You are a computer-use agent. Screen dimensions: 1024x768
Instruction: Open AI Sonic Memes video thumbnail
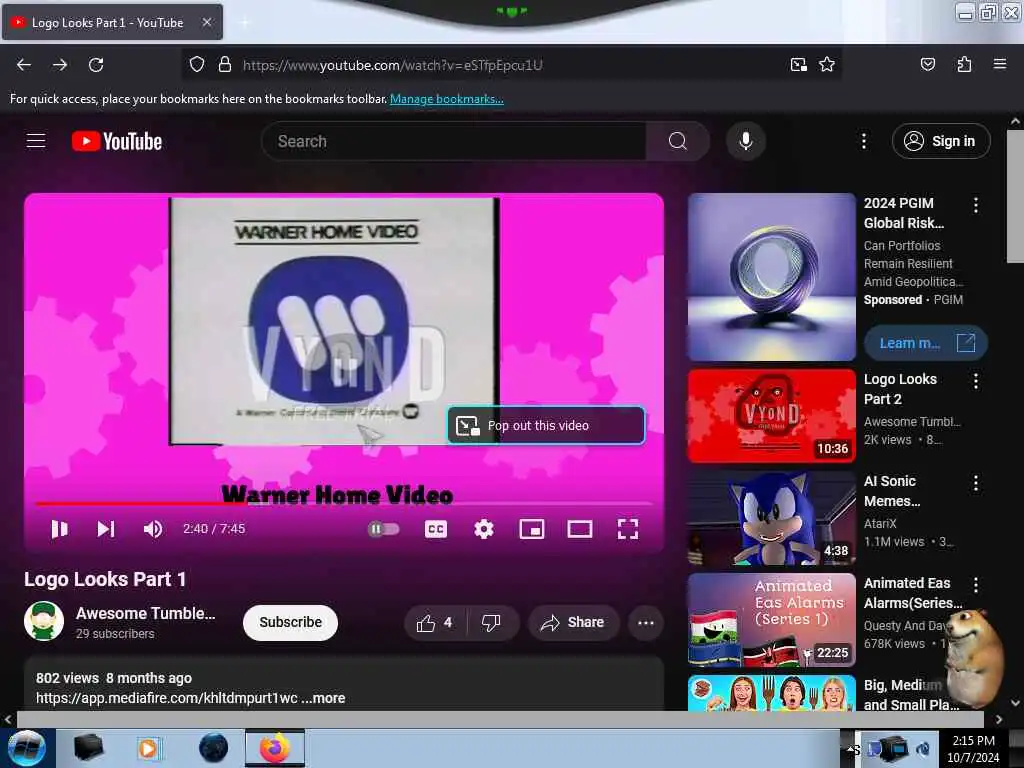point(771,518)
